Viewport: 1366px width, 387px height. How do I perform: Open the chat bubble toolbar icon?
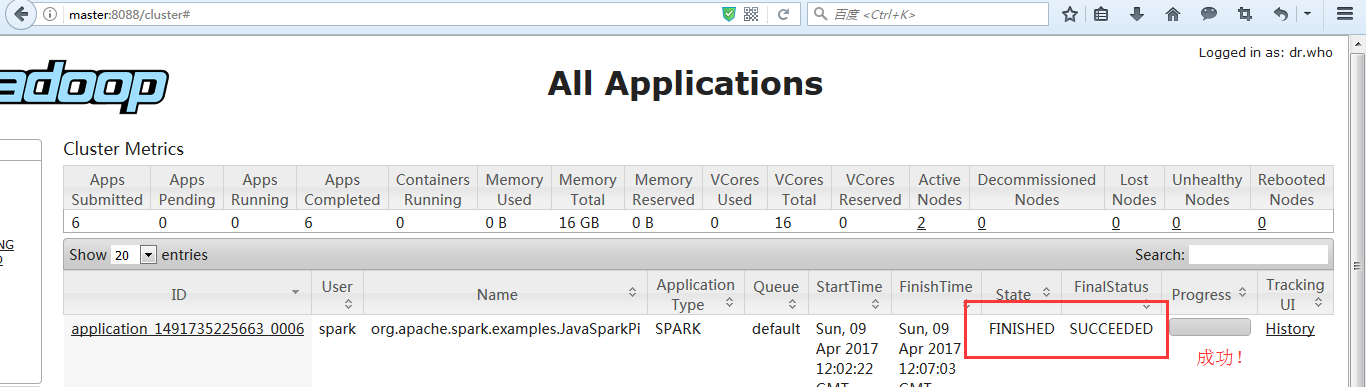coord(1209,14)
